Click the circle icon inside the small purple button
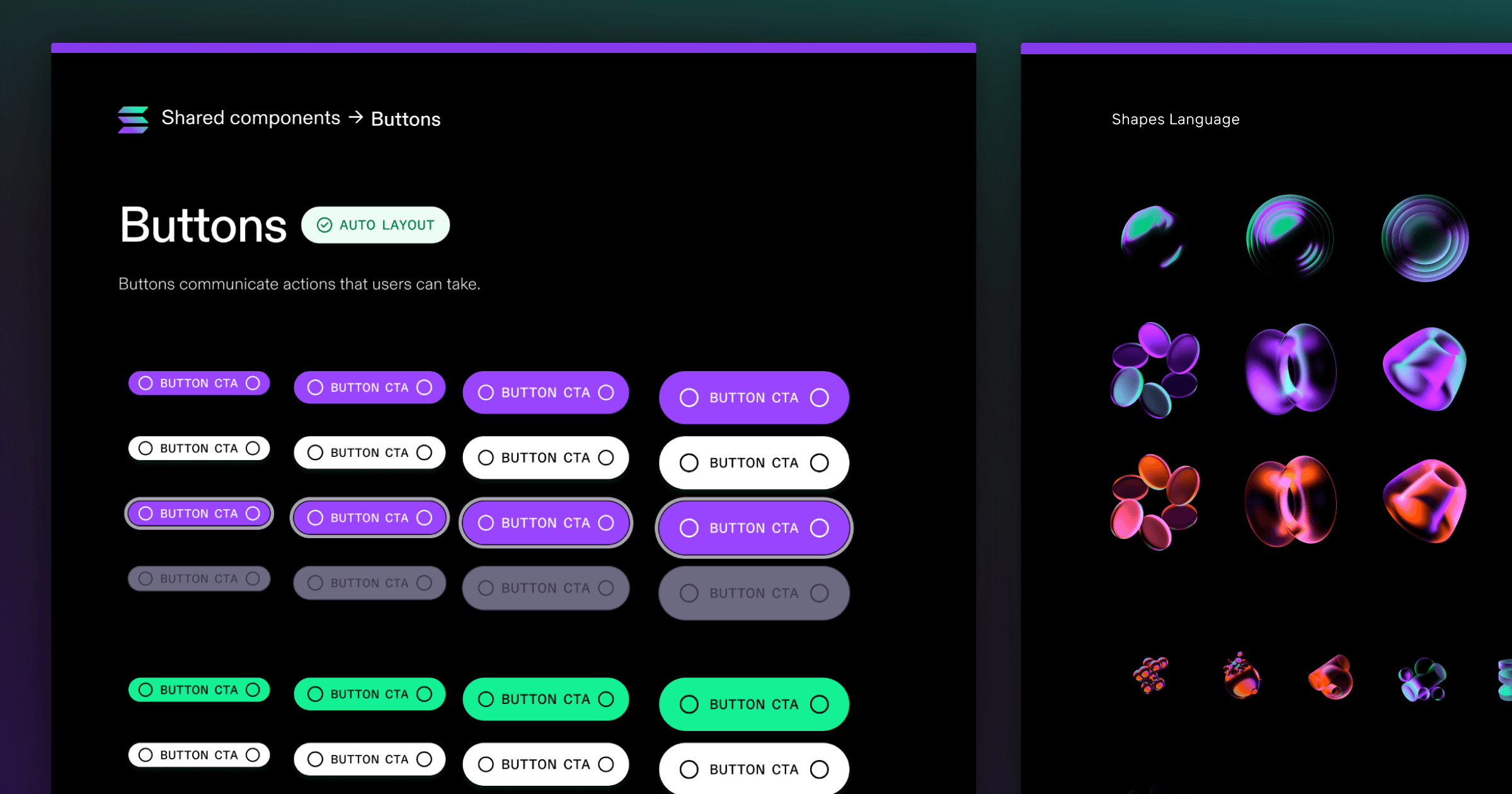1512x794 pixels. coord(146,383)
